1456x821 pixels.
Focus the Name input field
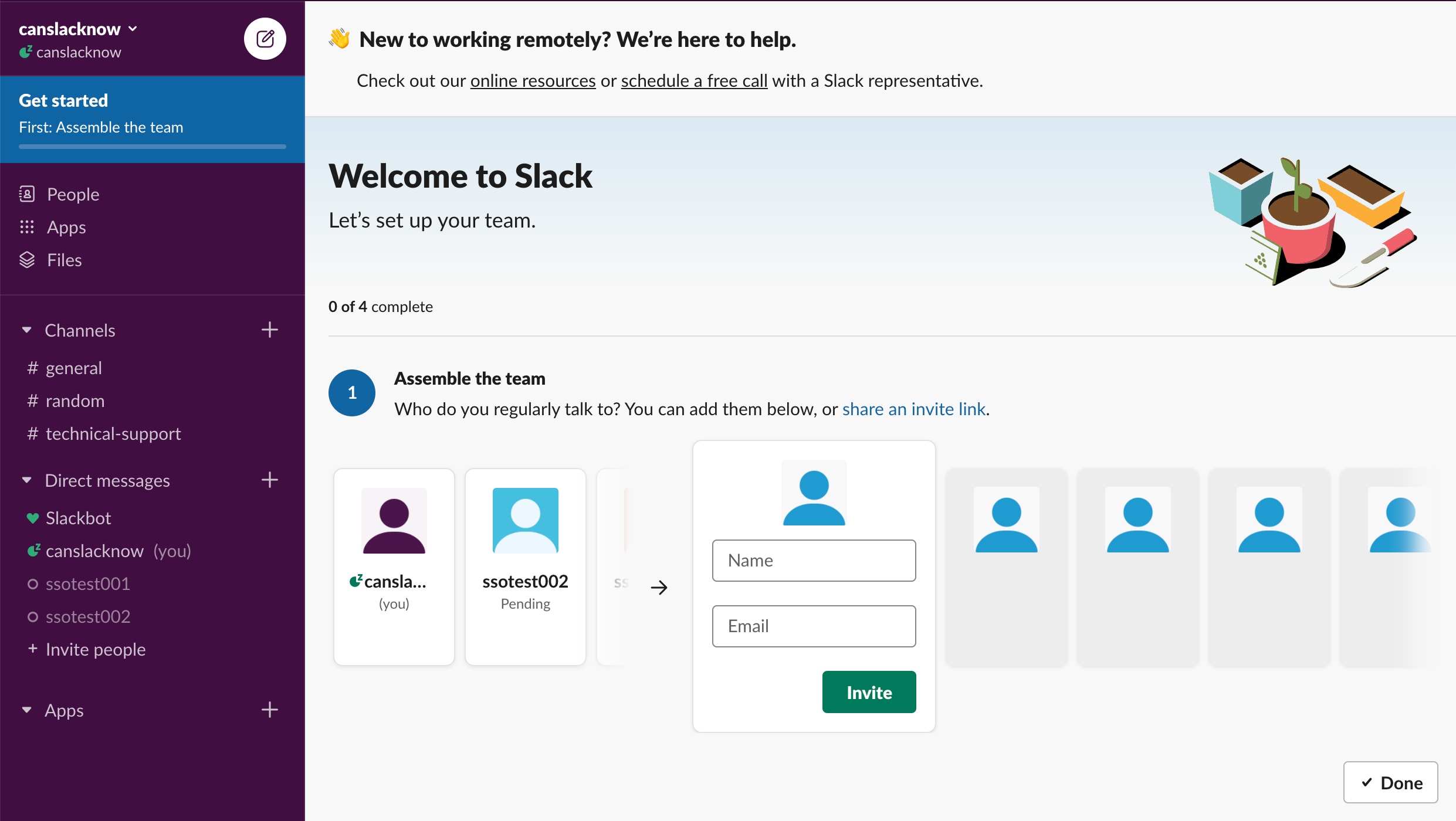point(814,561)
